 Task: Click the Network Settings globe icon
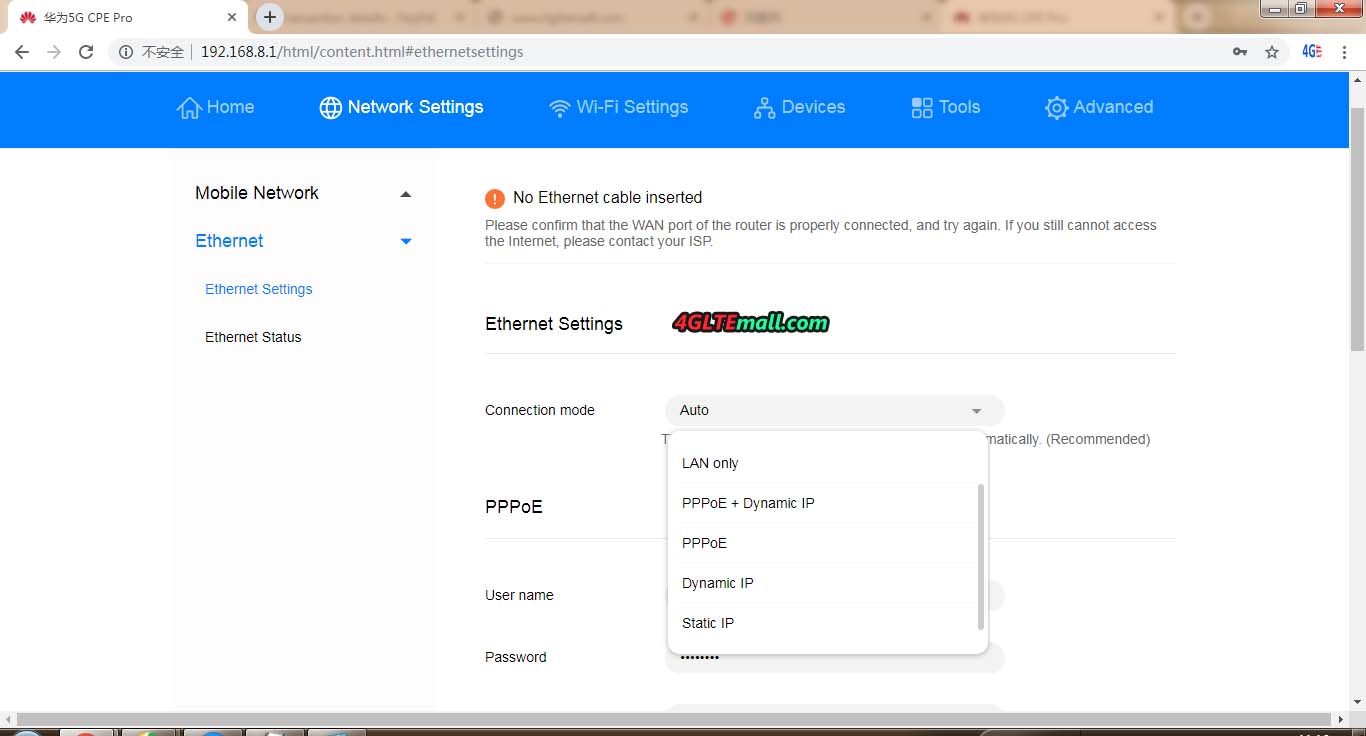(330, 108)
